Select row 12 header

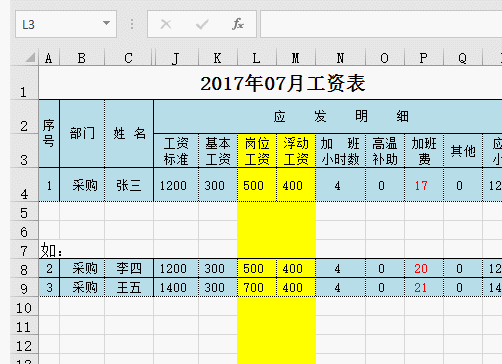(x=24, y=345)
